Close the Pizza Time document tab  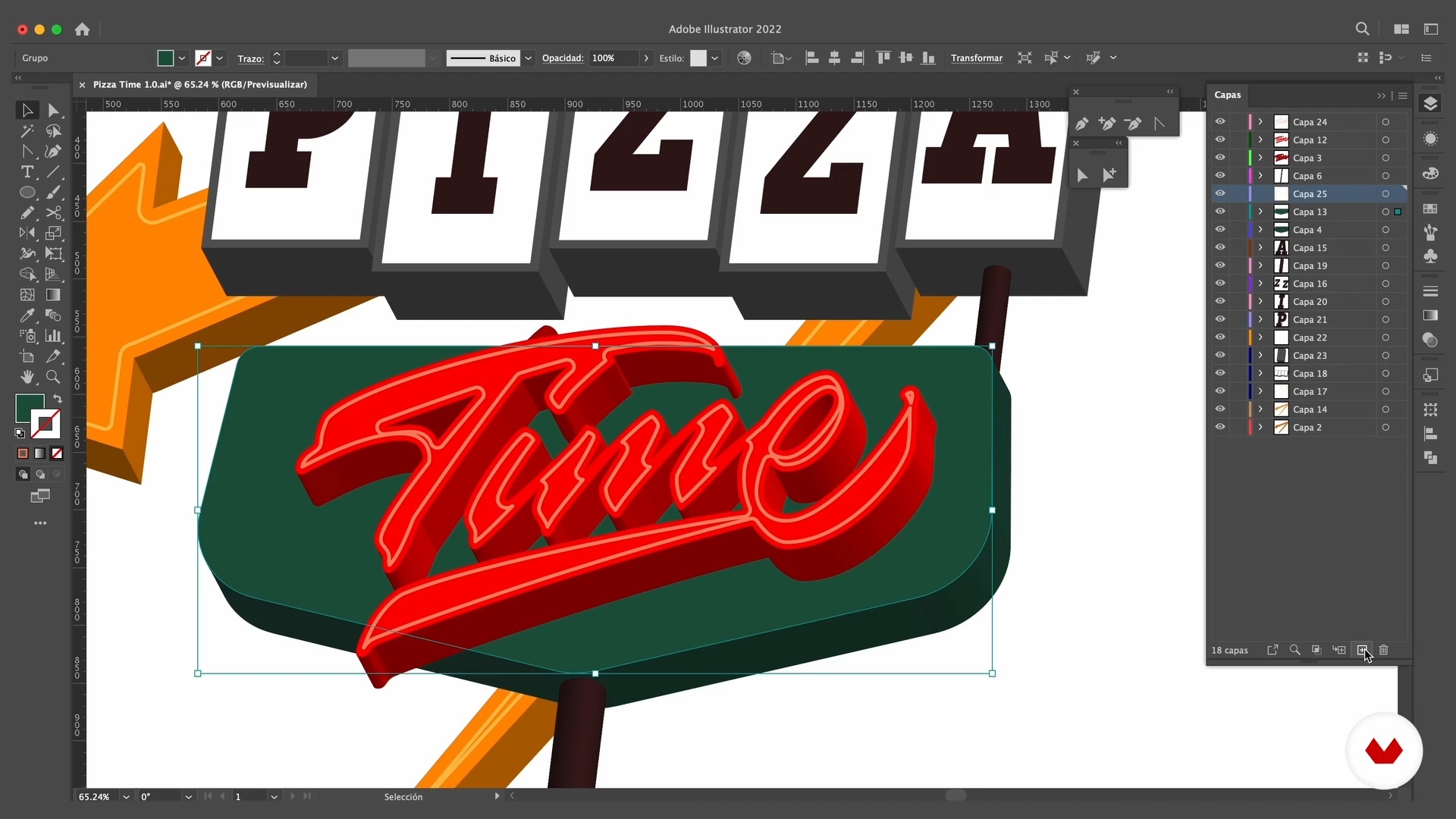click(82, 85)
